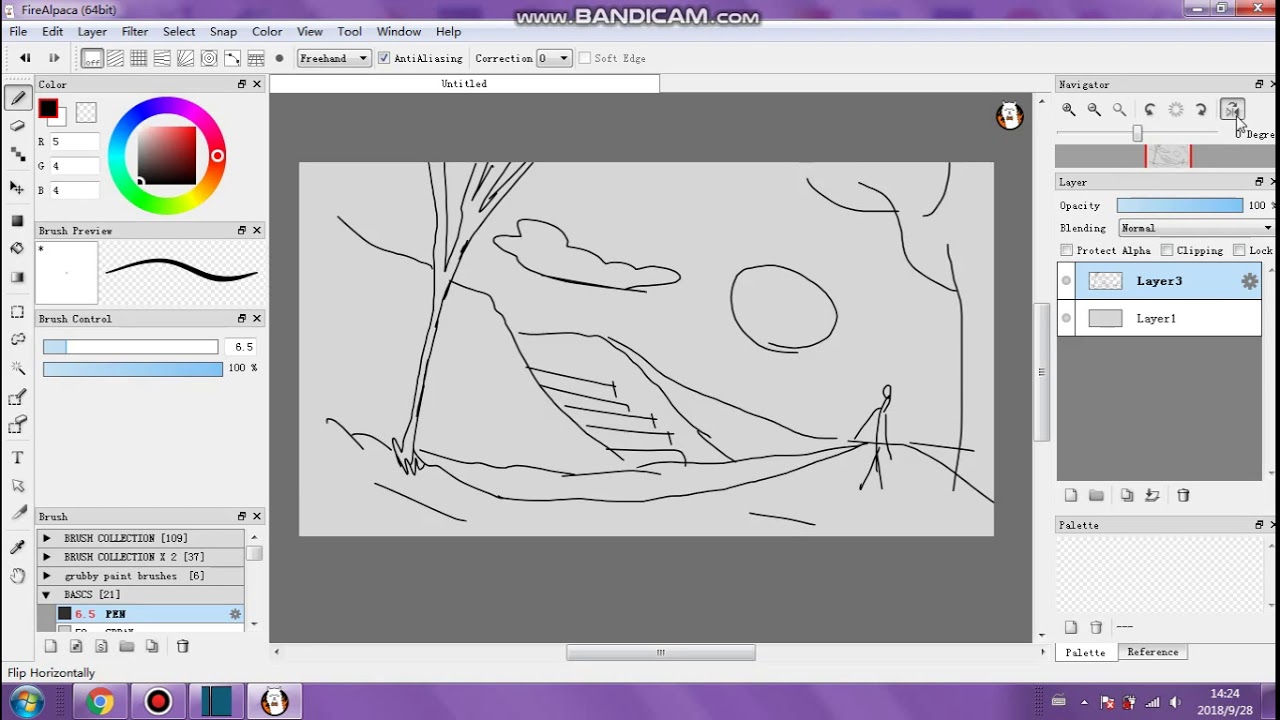Select the Move tool
The image size is (1280, 720).
click(17, 187)
